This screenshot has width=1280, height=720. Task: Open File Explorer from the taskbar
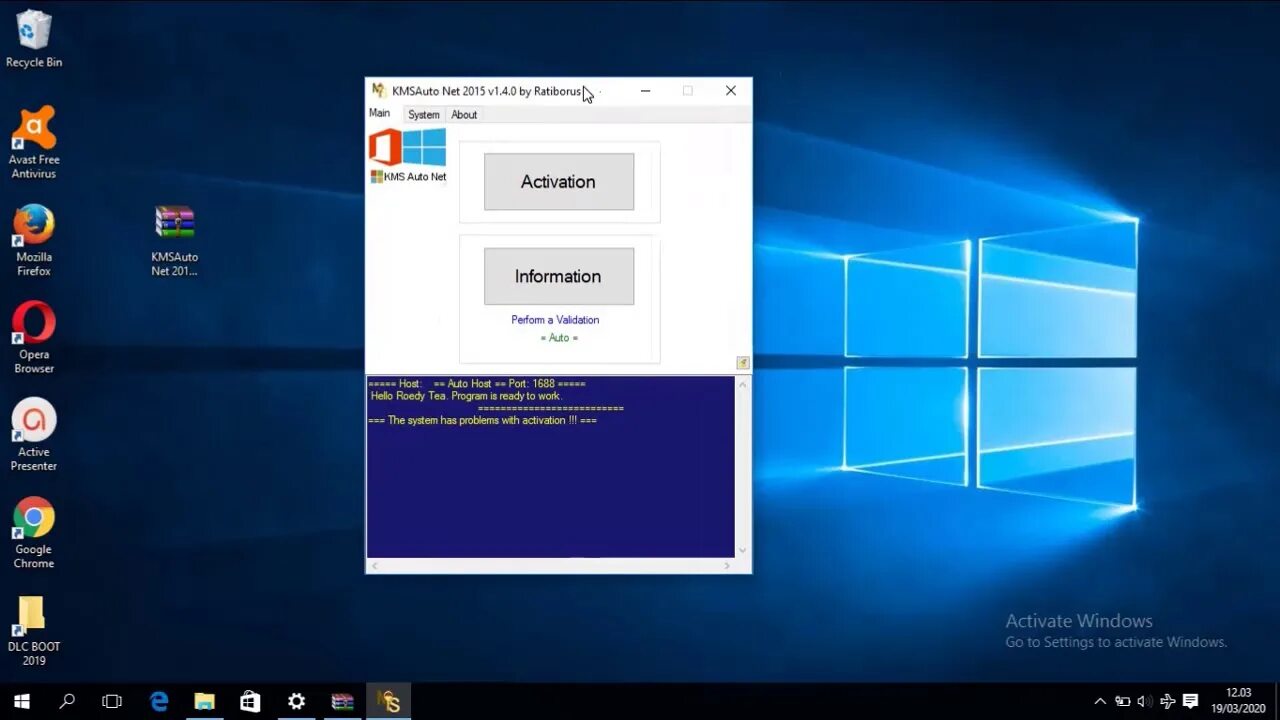pyautogui.click(x=205, y=702)
